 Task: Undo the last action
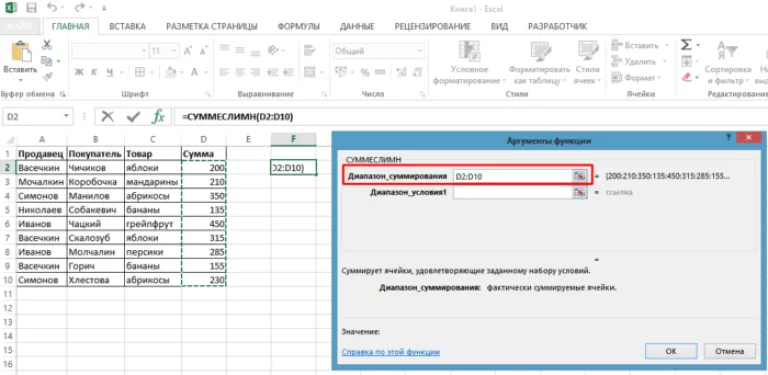click(x=51, y=8)
